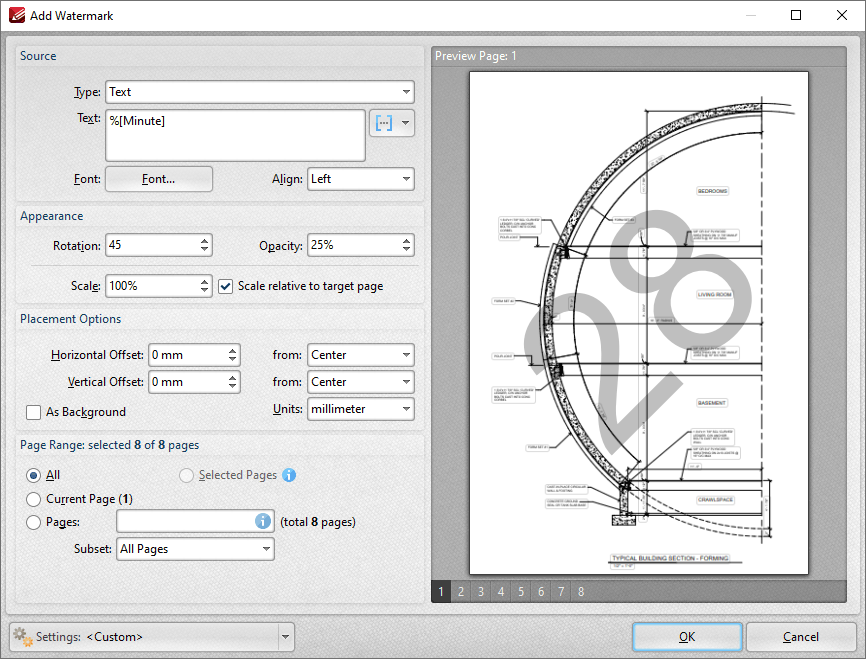Image resolution: width=866 pixels, height=659 pixels.
Task: Click the Cancel button
Action: tap(800, 637)
